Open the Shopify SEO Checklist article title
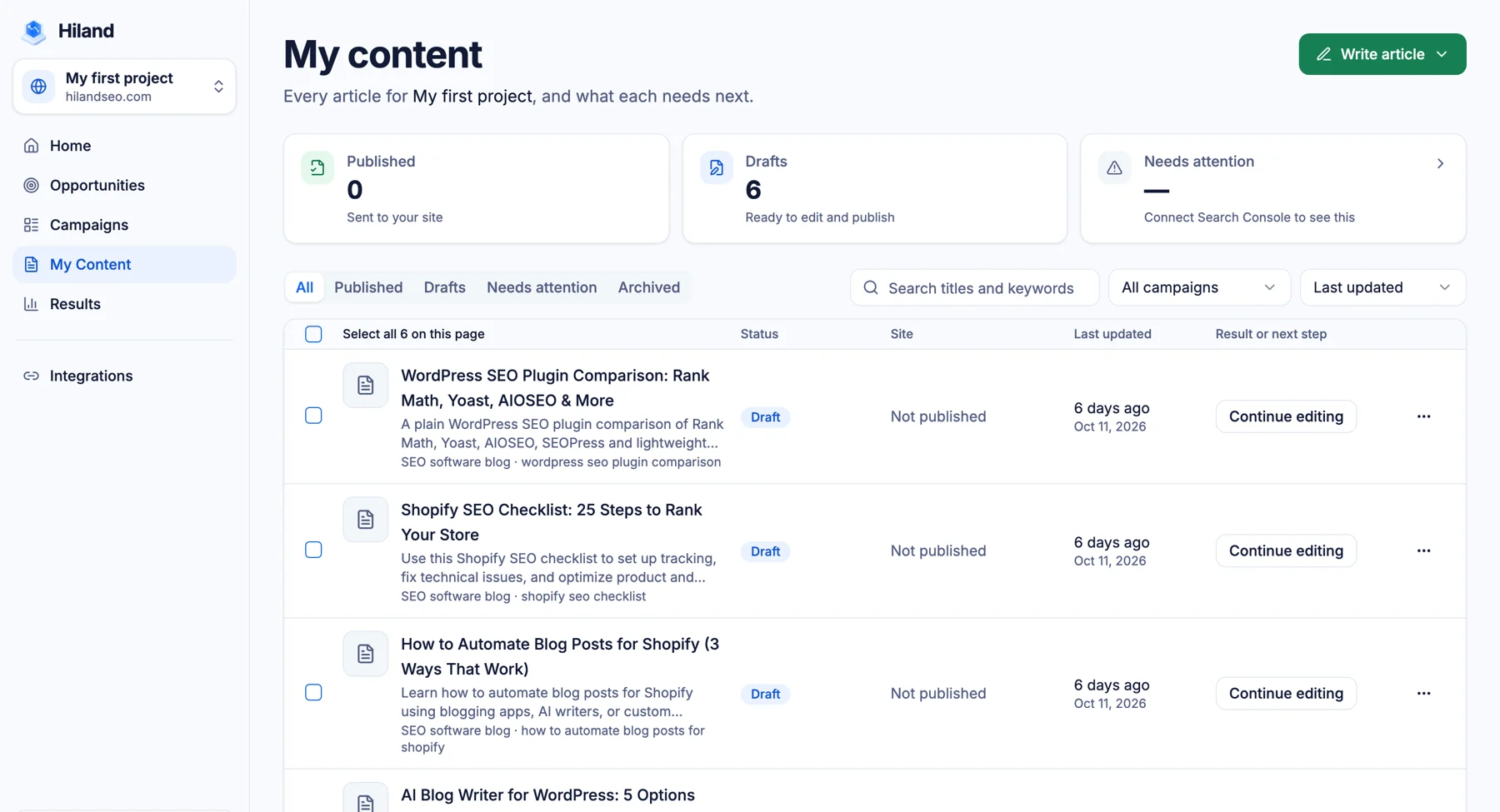This screenshot has width=1500, height=812. [x=552, y=522]
